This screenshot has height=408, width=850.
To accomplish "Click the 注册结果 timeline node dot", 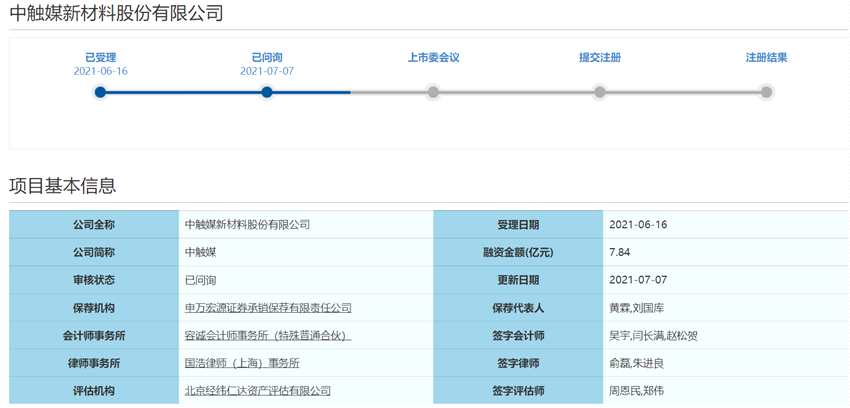I will click(766, 92).
